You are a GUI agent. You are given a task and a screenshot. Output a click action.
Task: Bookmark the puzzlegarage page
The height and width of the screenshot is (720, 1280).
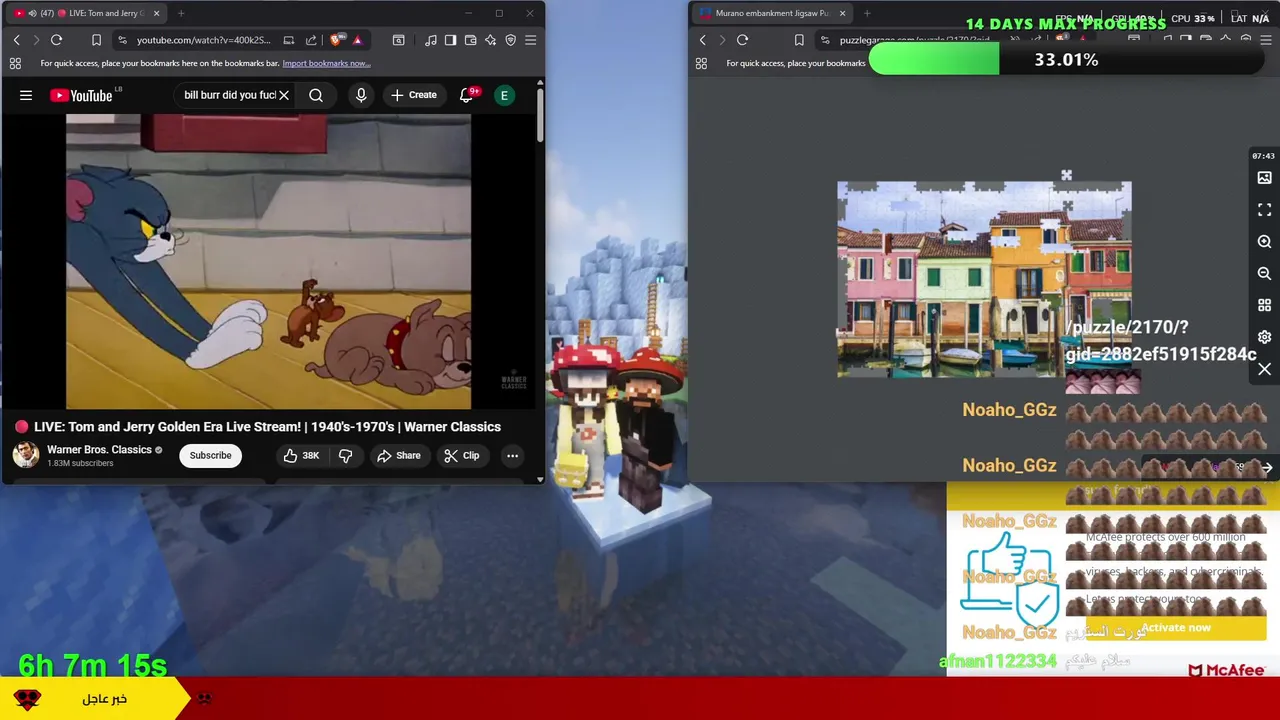(799, 40)
